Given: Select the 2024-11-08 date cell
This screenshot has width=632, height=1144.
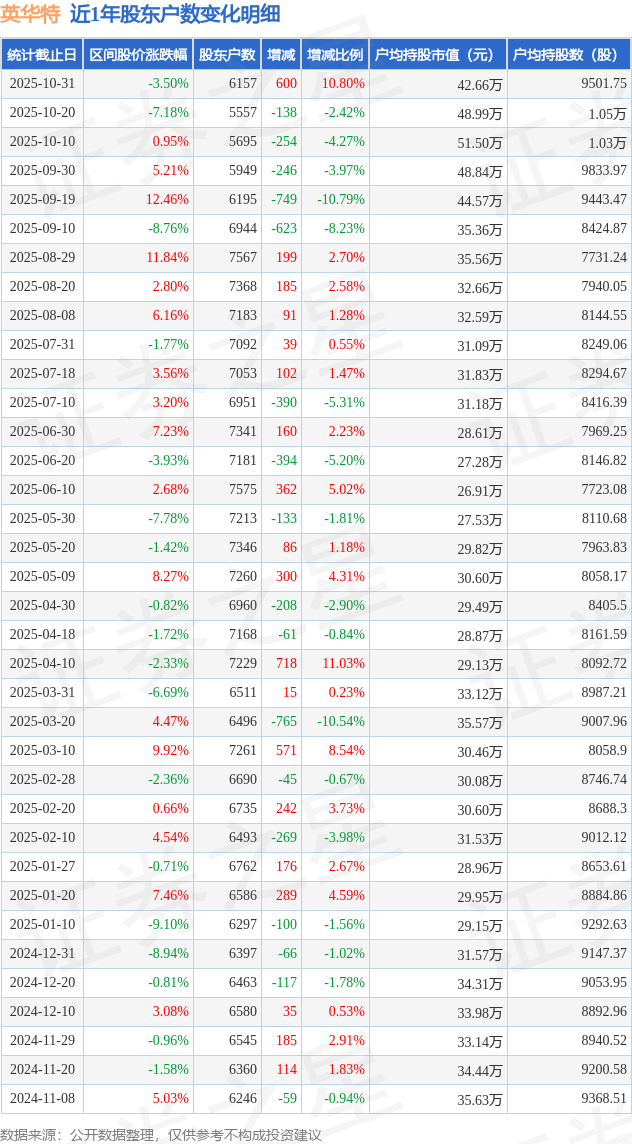Looking at the screenshot, I should pyautogui.click(x=42, y=1098).
